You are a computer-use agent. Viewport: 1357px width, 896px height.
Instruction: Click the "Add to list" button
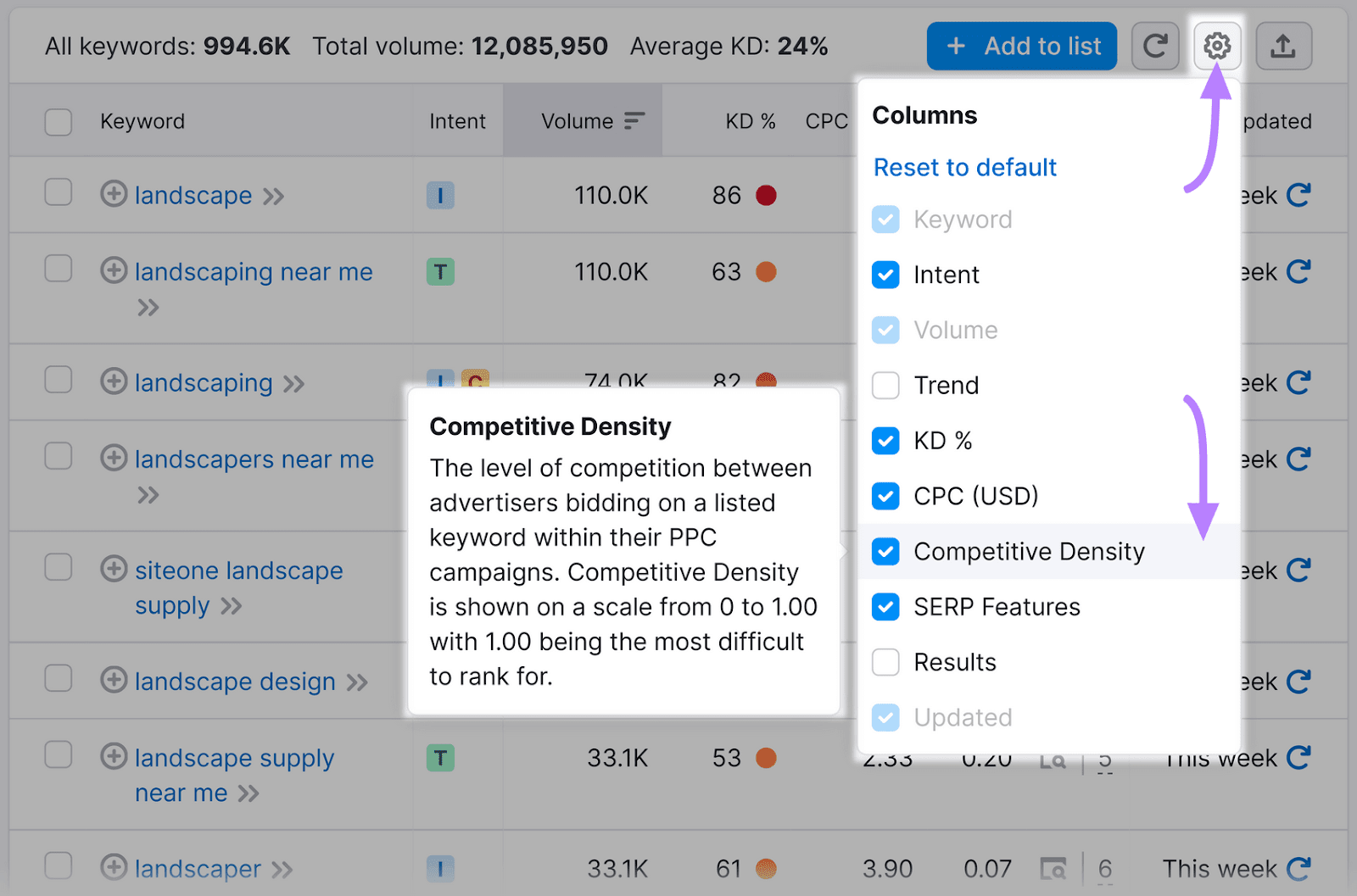1021,46
